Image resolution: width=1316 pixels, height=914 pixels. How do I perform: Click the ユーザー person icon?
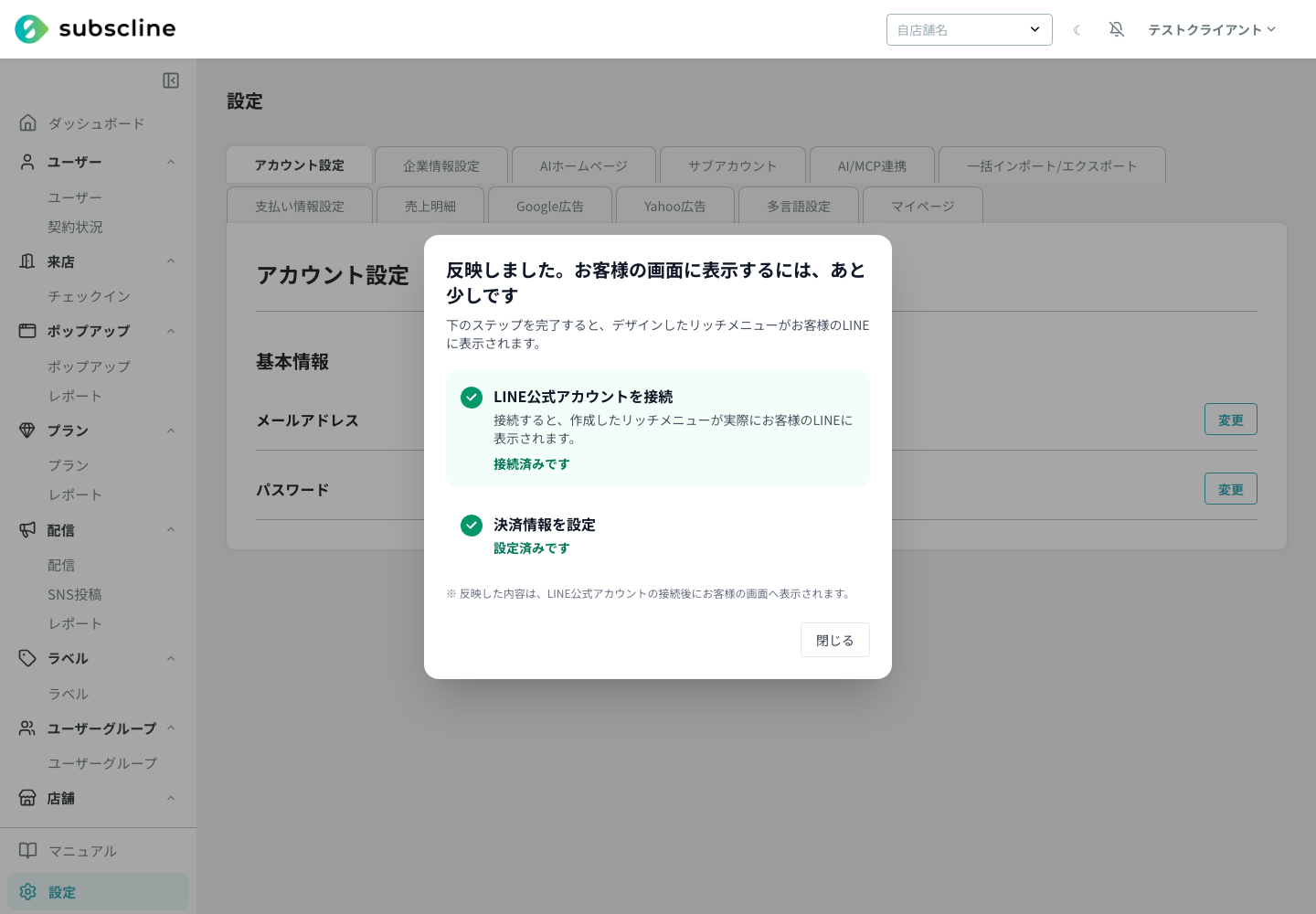coord(27,162)
